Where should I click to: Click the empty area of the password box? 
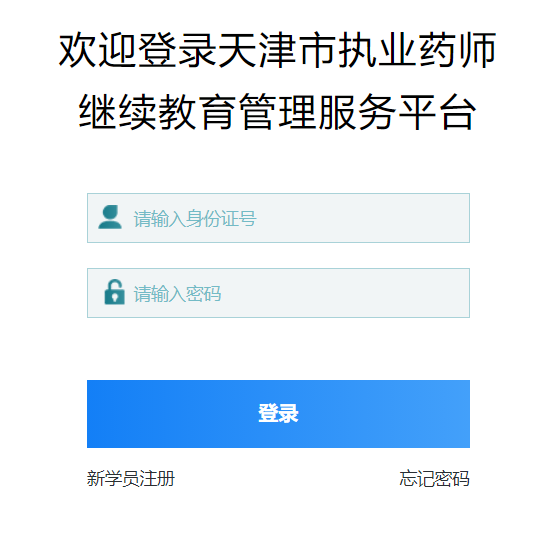pos(346,293)
